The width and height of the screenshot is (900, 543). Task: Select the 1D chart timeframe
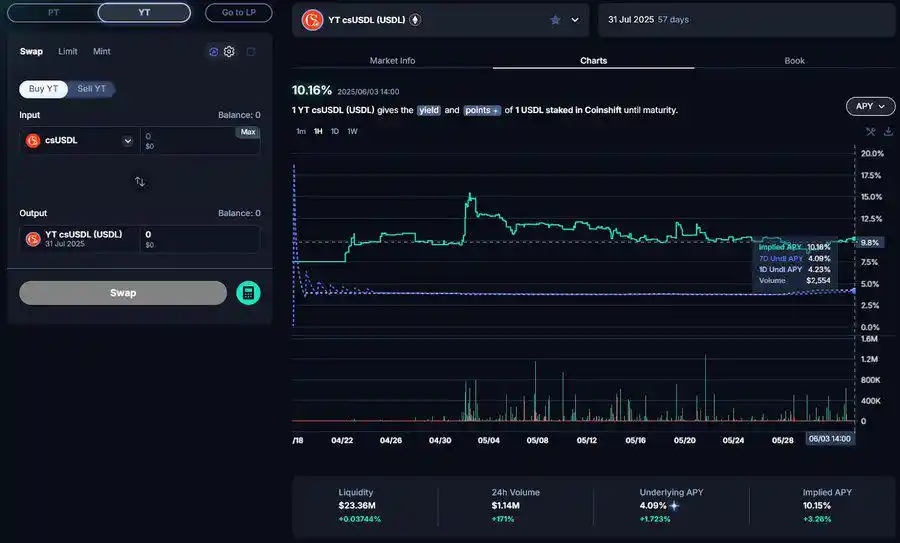334,131
